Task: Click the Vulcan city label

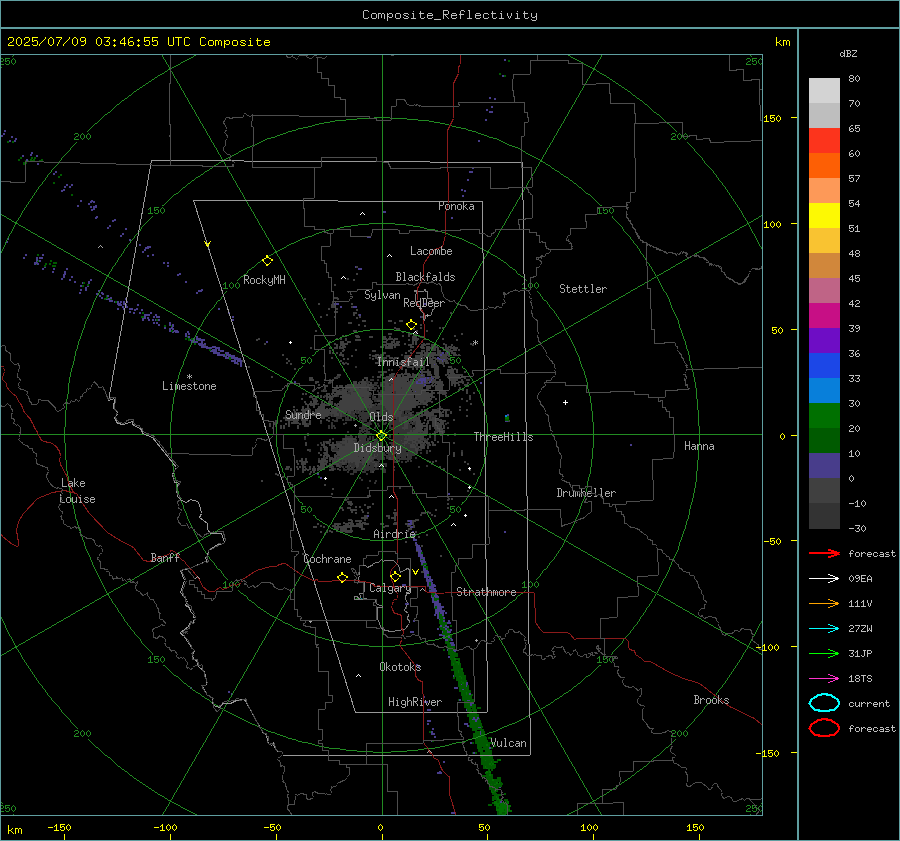Action: (x=508, y=743)
